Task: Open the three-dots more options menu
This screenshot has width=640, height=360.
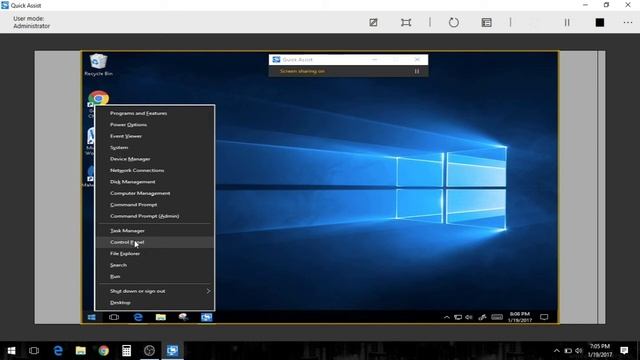Action: (x=628, y=22)
